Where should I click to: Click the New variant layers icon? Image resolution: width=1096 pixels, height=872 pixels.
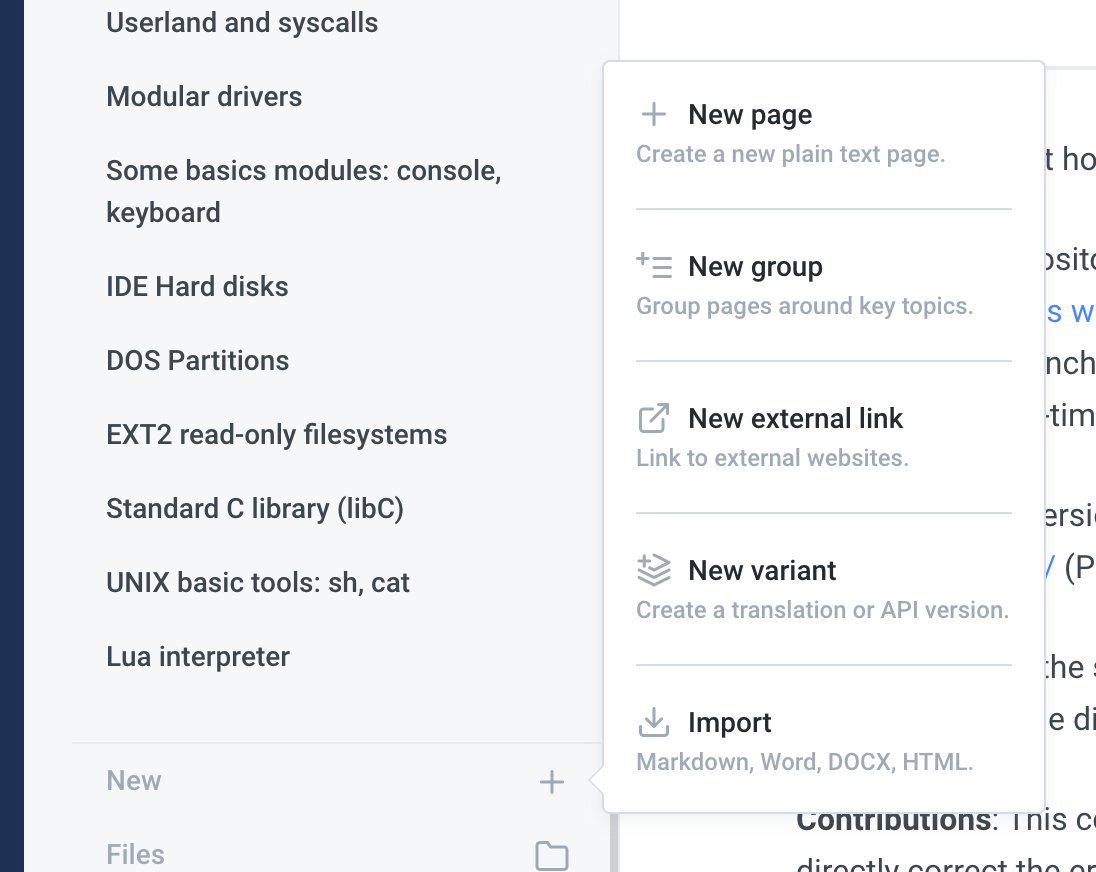pos(654,569)
